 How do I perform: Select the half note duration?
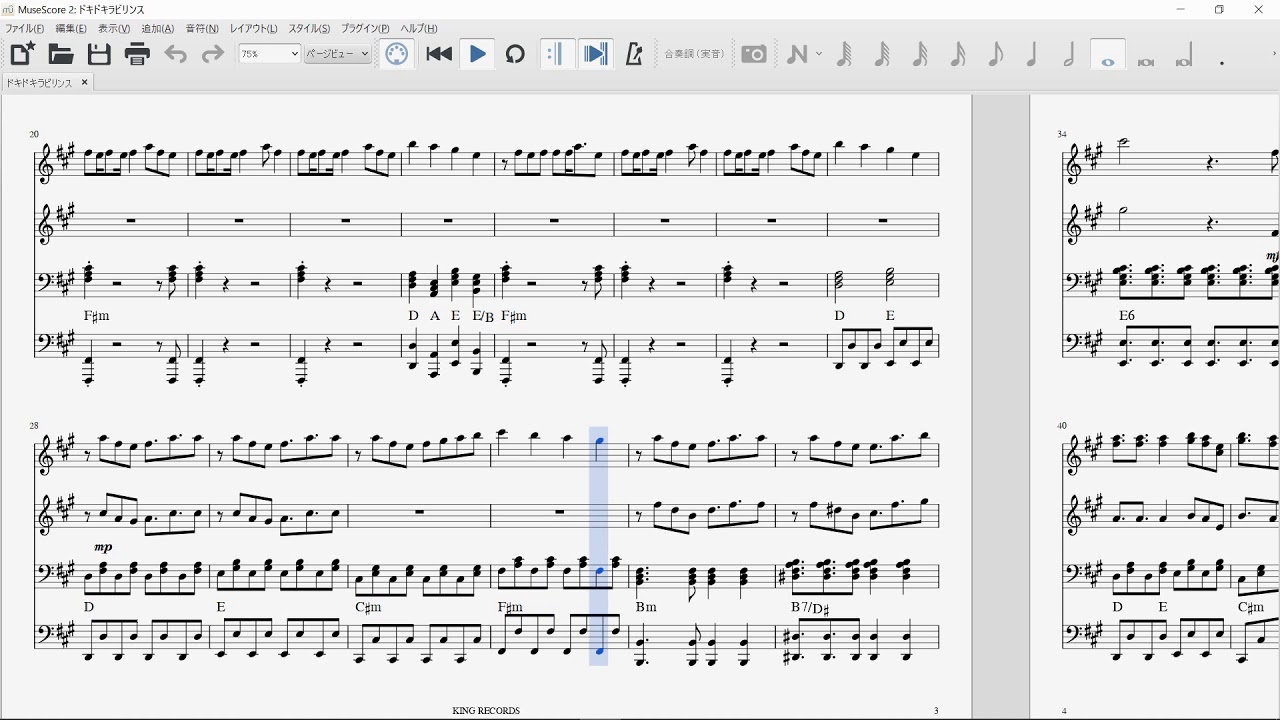(x=1069, y=54)
